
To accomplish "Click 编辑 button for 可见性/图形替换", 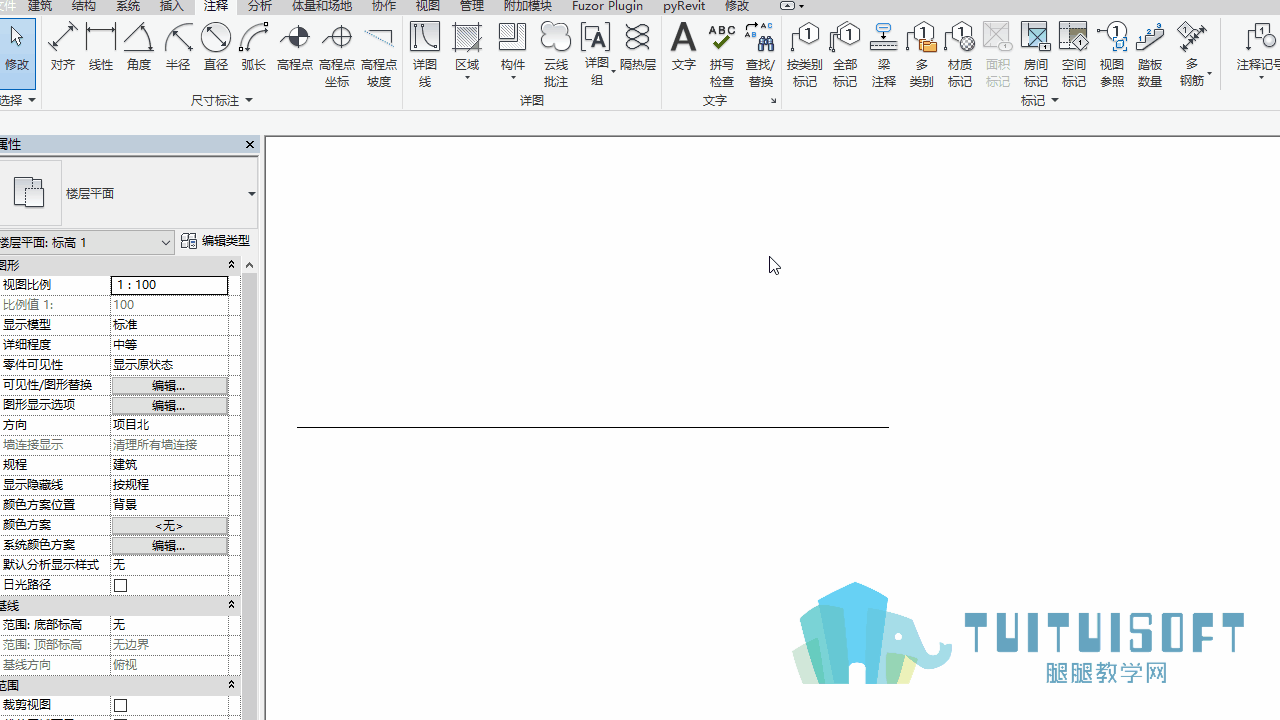I will [169, 385].
